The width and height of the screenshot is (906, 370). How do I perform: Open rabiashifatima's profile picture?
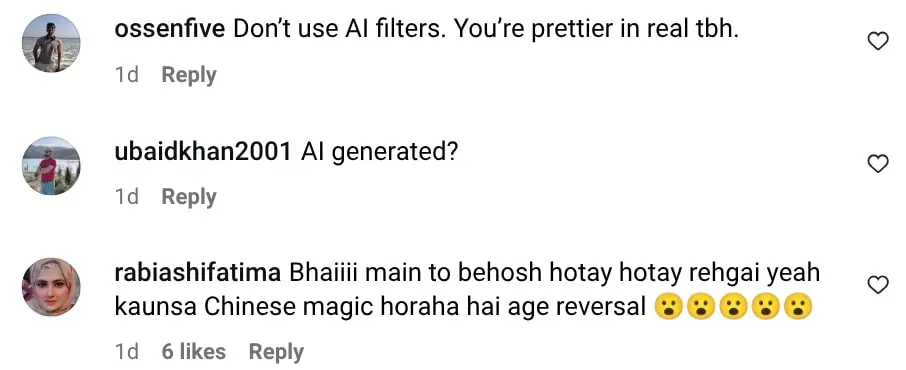point(51,287)
